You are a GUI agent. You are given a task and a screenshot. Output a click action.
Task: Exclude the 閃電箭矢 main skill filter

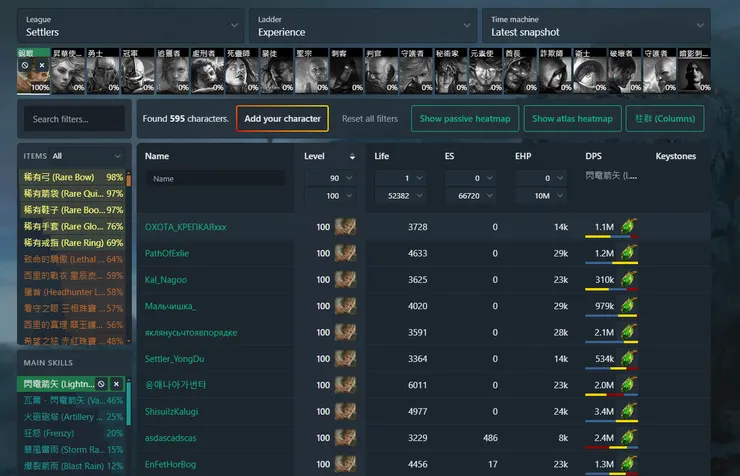(101, 384)
